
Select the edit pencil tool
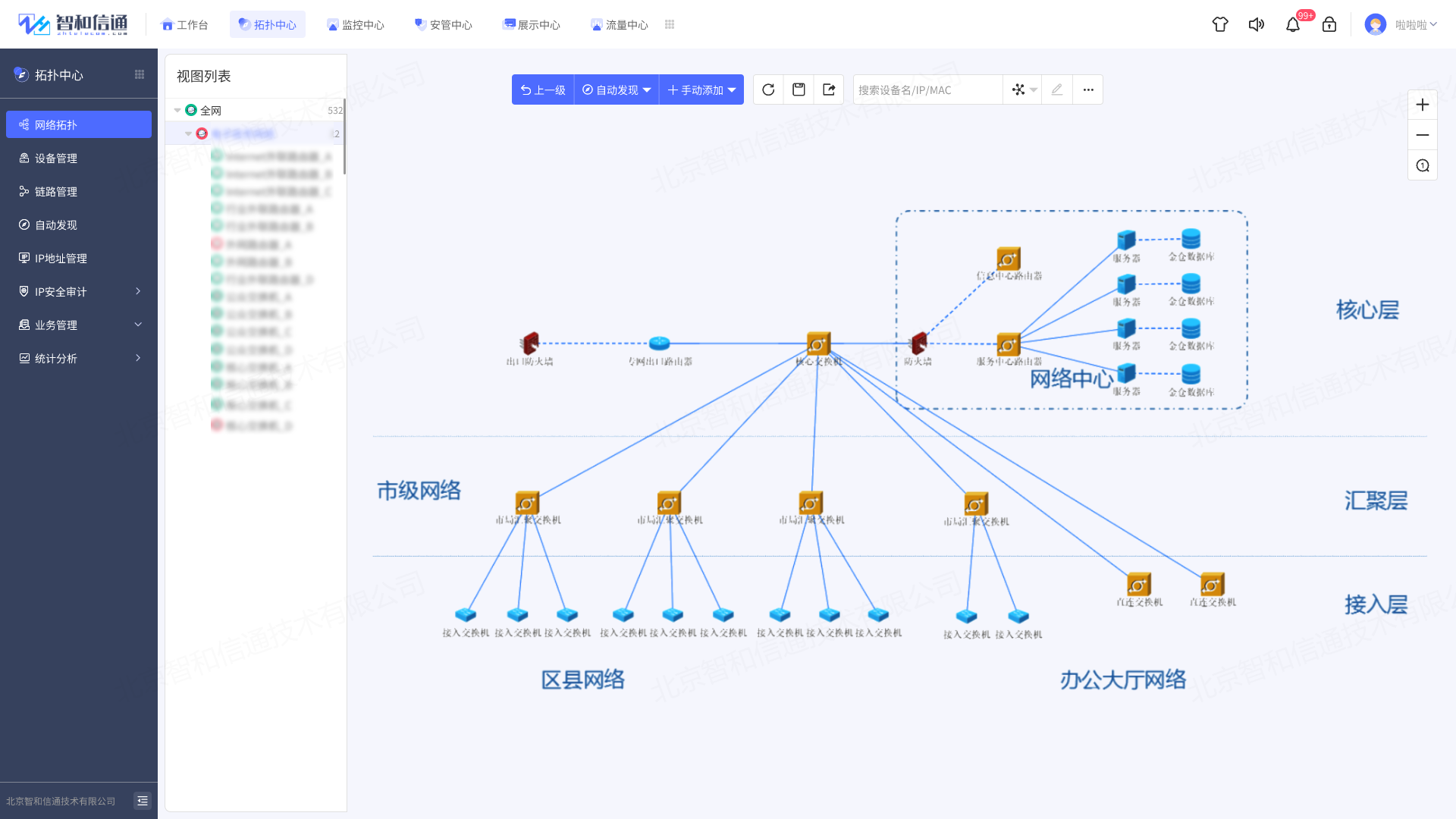[1056, 89]
